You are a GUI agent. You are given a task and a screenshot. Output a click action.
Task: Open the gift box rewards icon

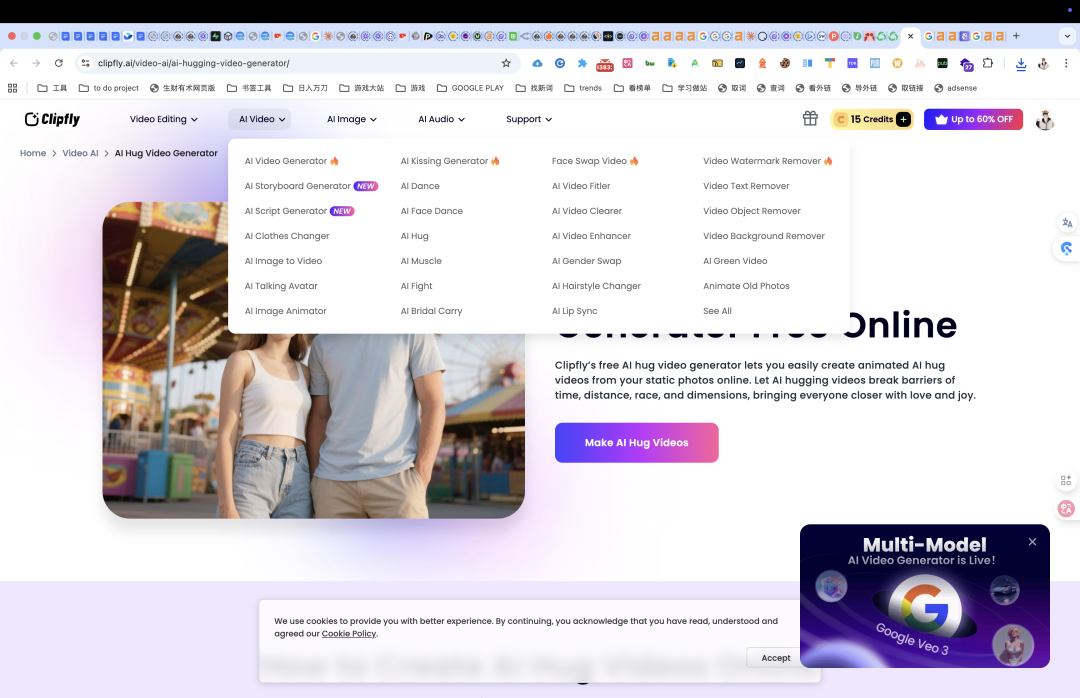point(810,119)
